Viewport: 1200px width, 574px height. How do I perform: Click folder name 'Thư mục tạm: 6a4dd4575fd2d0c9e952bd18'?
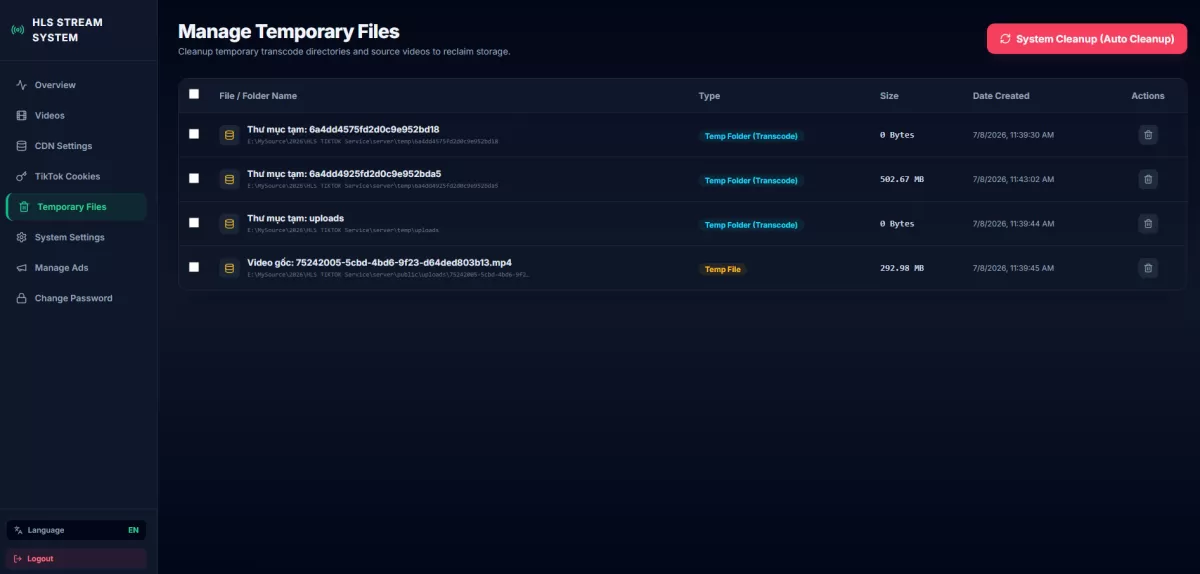(343, 129)
